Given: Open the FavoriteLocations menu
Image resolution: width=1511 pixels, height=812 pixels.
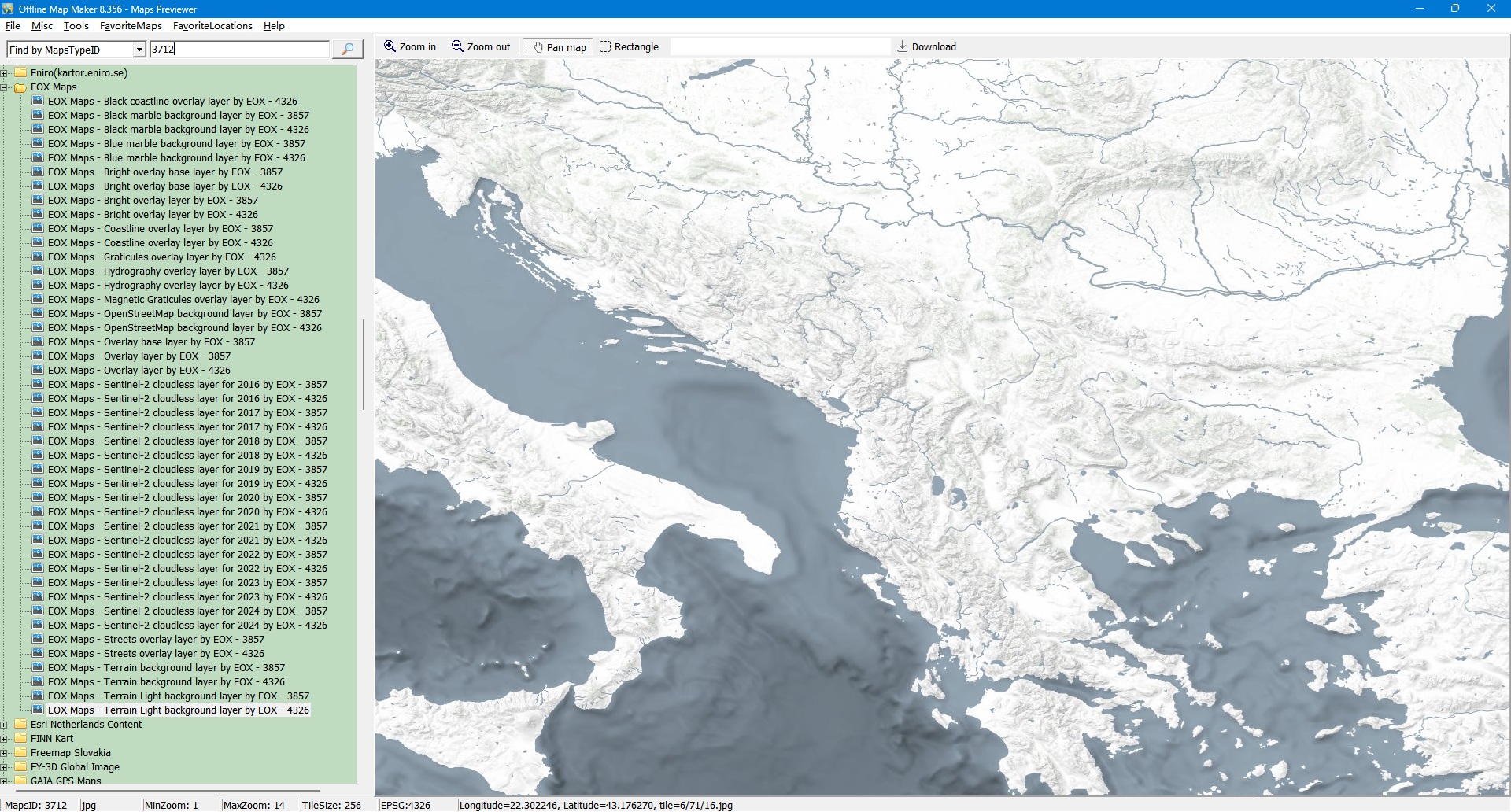Looking at the screenshot, I should [x=212, y=26].
